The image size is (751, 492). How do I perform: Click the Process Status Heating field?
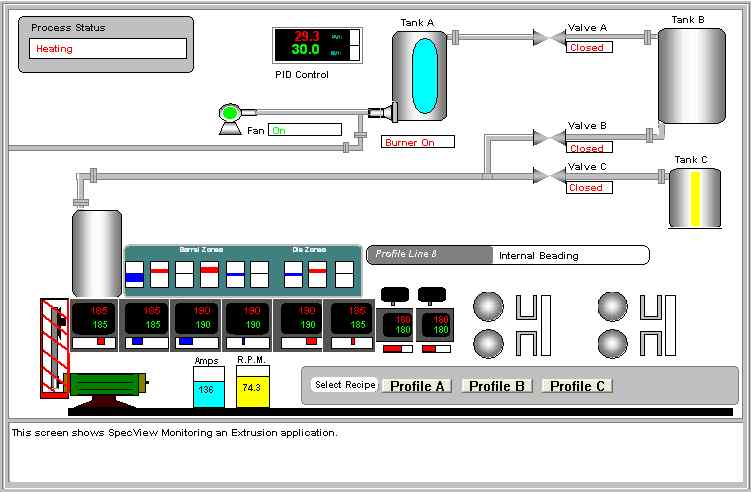click(107, 48)
